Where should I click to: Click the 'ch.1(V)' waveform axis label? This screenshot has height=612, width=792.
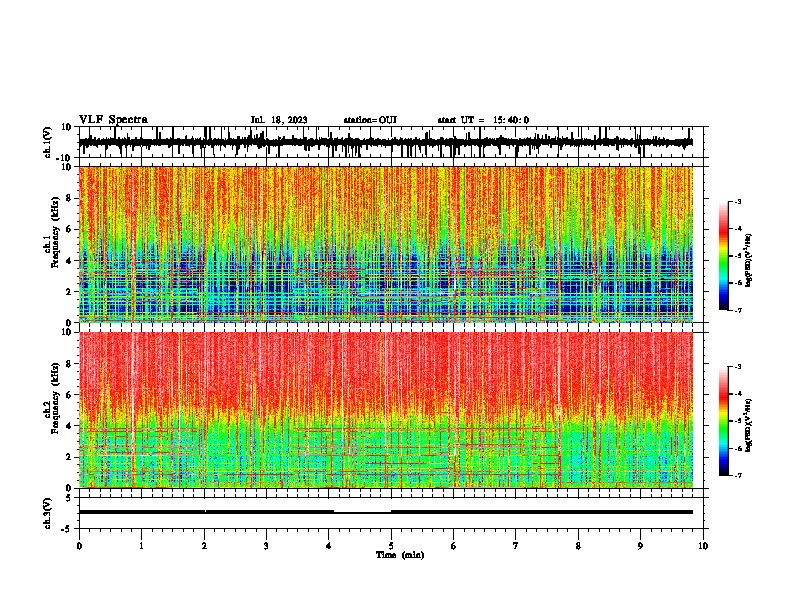pos(49,142)
